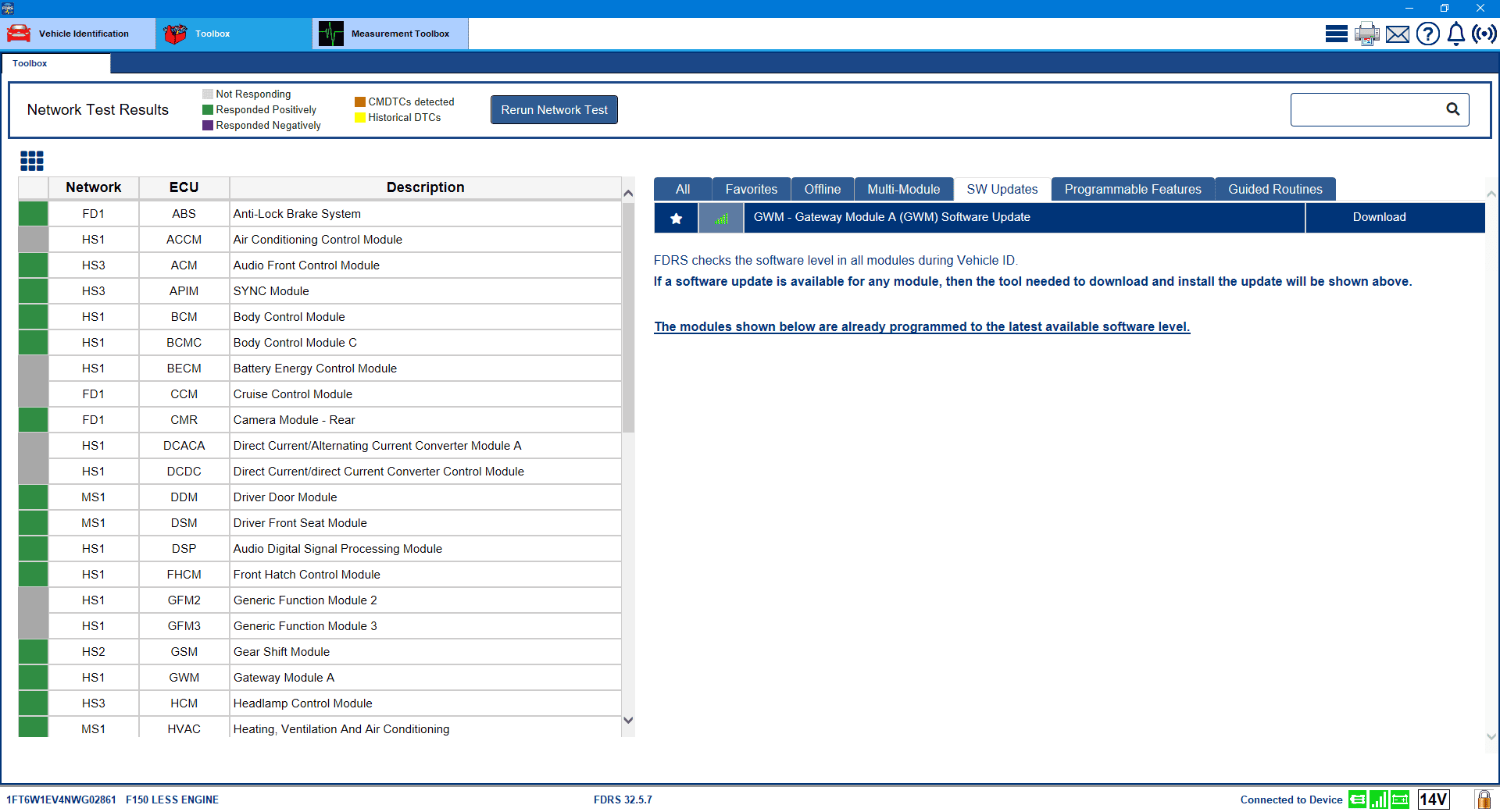
Task: Switch to Programmable Features tab
Action: point(1132,189)
